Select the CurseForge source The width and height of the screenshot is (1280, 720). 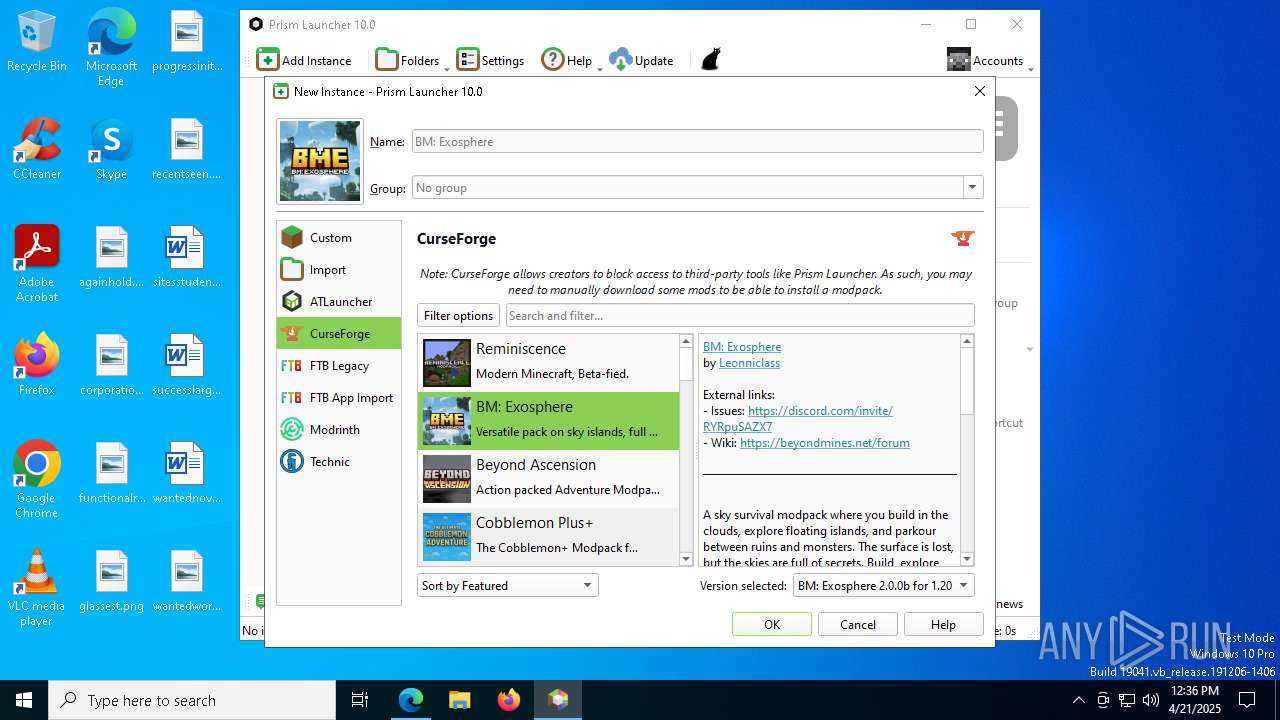pyautogui.click(x=339, y=334)
